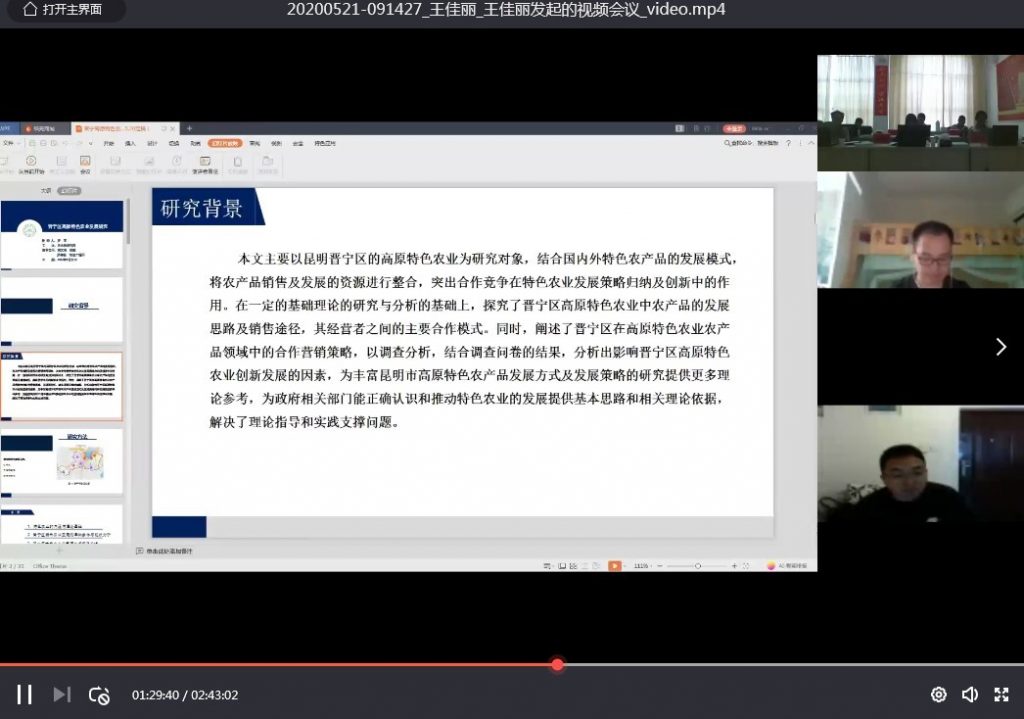Click the WPS zoom slider in status bar
This screenshot has height=719, width=1024.
tap(696, 565)
